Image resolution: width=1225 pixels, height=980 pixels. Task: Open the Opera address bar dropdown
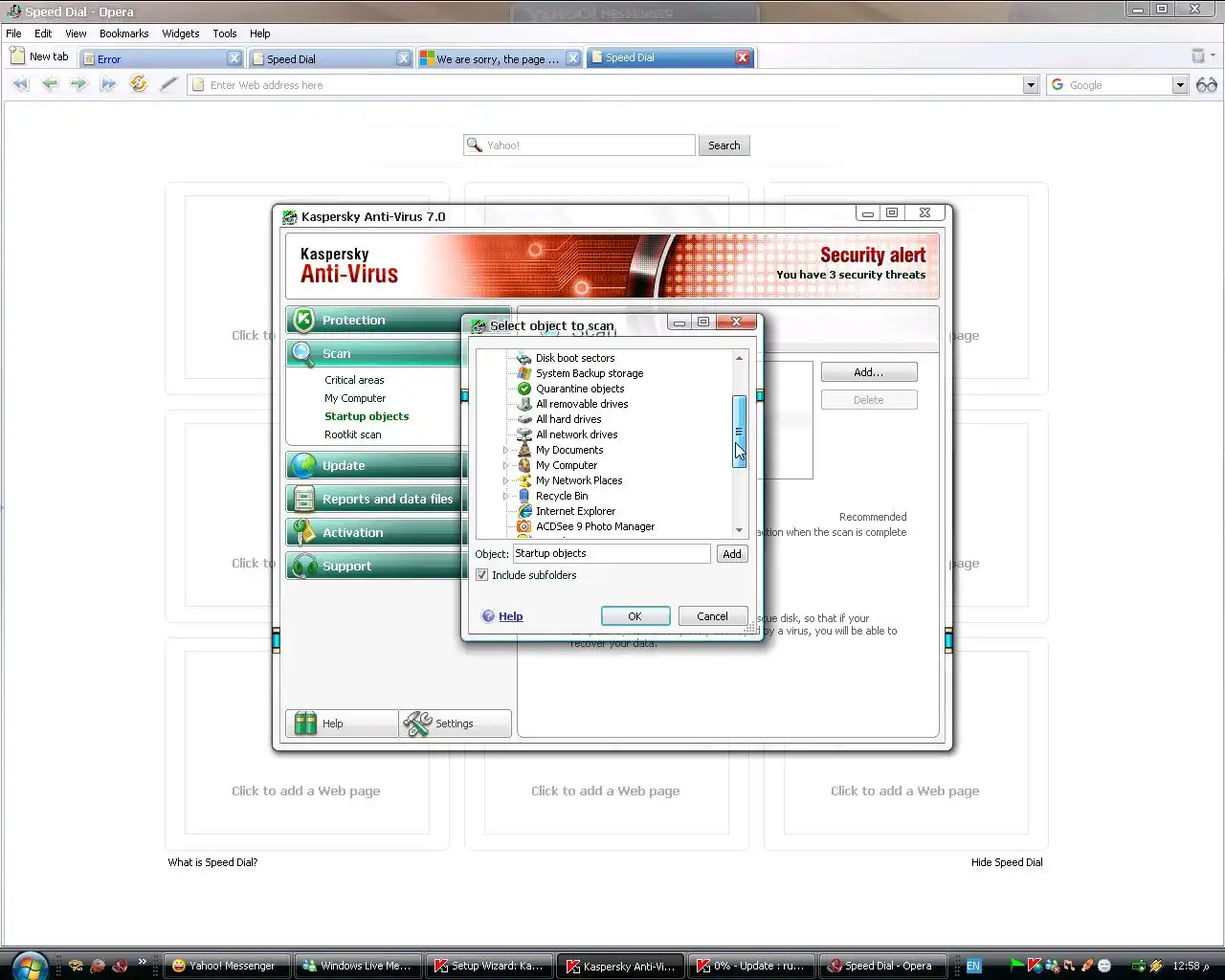[1031, 85]
